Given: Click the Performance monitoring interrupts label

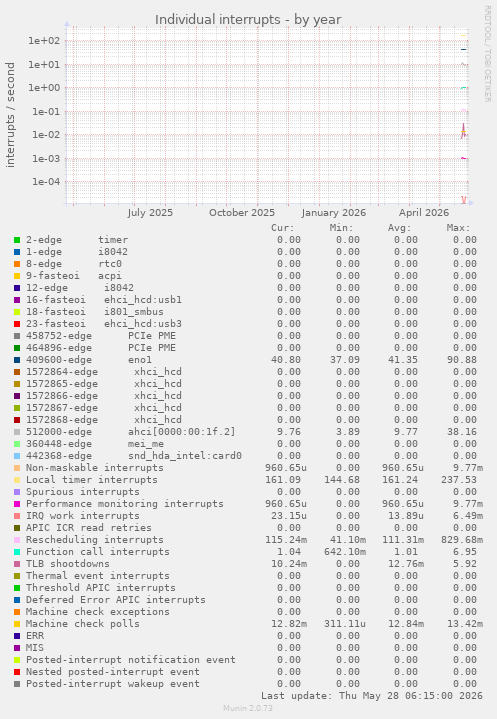Looking at the screenshot, I should click(x=125, y=503).
